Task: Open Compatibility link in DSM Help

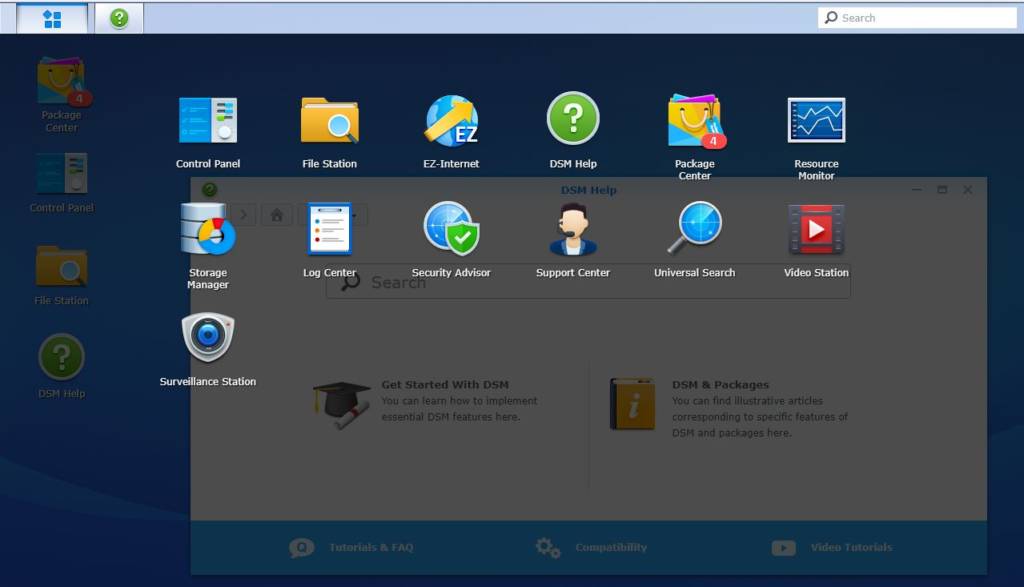Action: [591, 547]
